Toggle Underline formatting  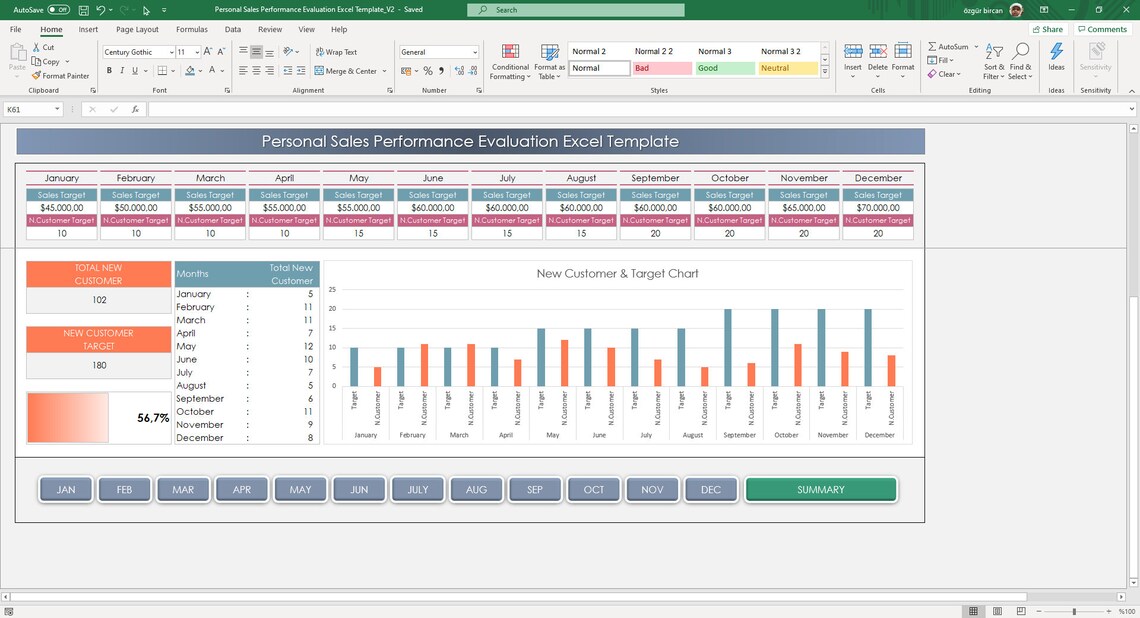[135, 71]
